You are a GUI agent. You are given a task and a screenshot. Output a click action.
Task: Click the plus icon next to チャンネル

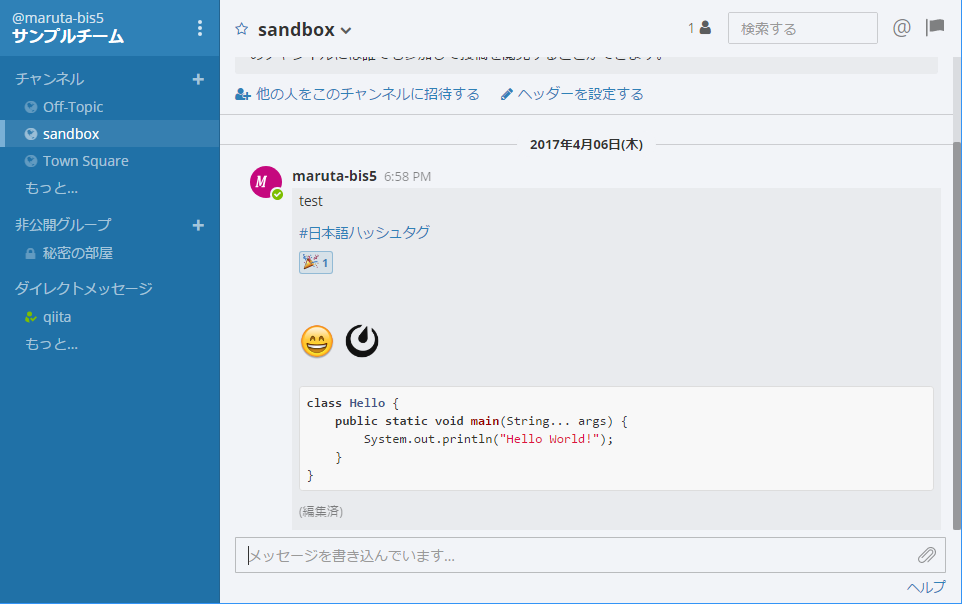pyautogui.click(x=198, y=79)
